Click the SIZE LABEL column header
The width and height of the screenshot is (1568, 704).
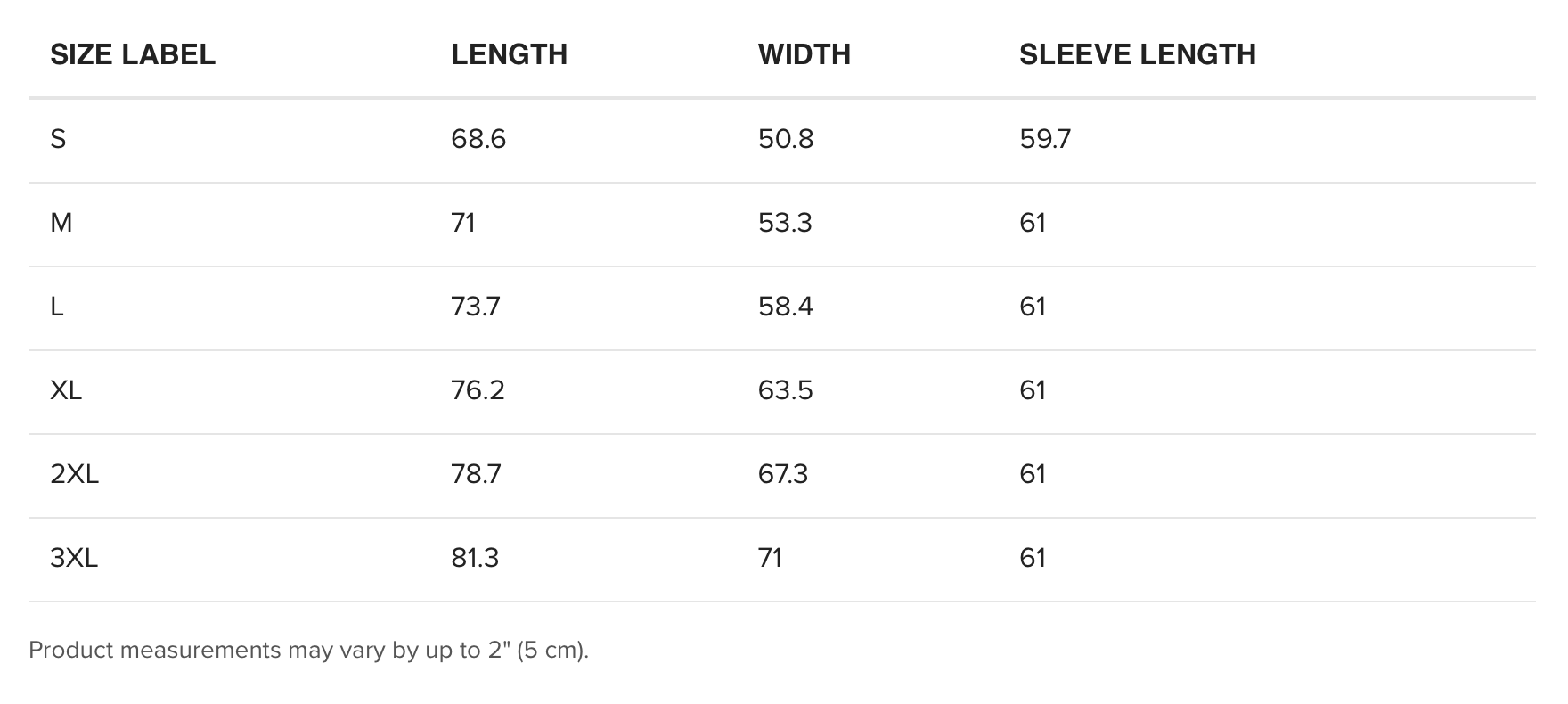pos(133,54)
